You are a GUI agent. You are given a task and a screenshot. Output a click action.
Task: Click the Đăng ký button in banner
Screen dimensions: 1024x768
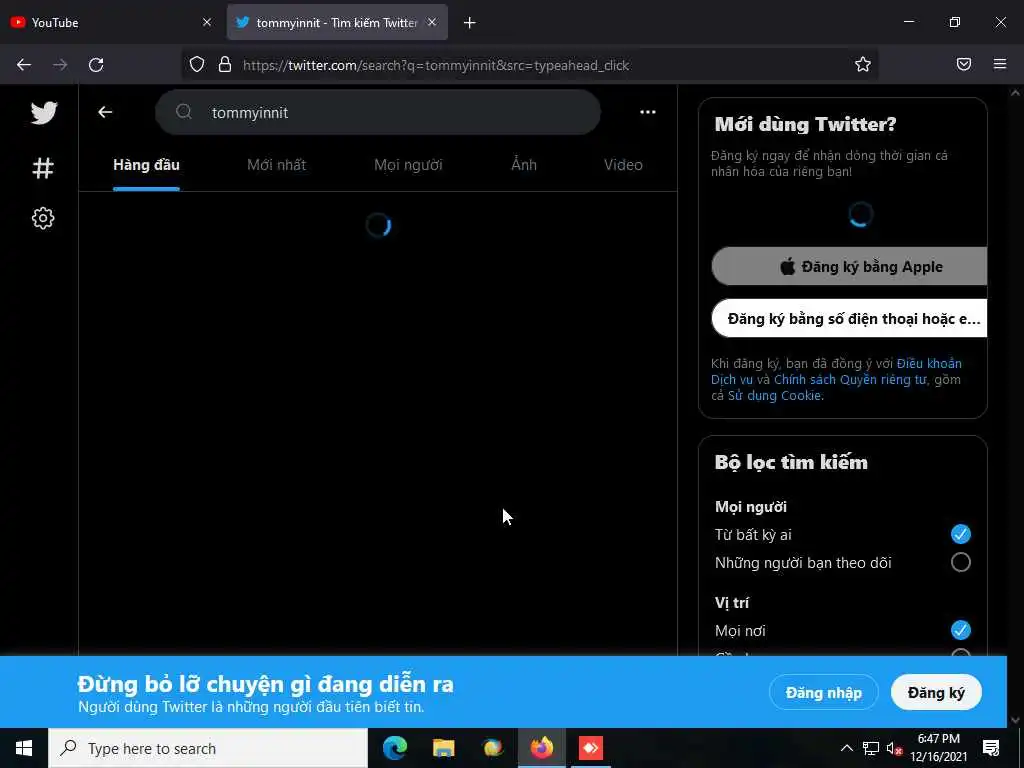coord(936,692)
